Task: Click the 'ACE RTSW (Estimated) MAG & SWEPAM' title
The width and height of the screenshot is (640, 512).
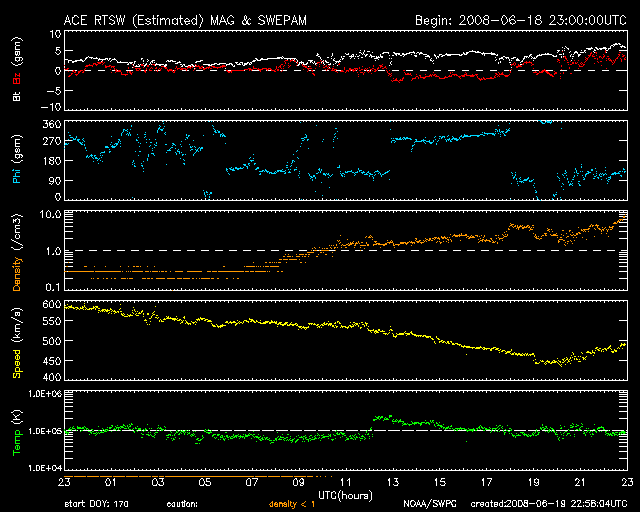Action: coord(185,20)
